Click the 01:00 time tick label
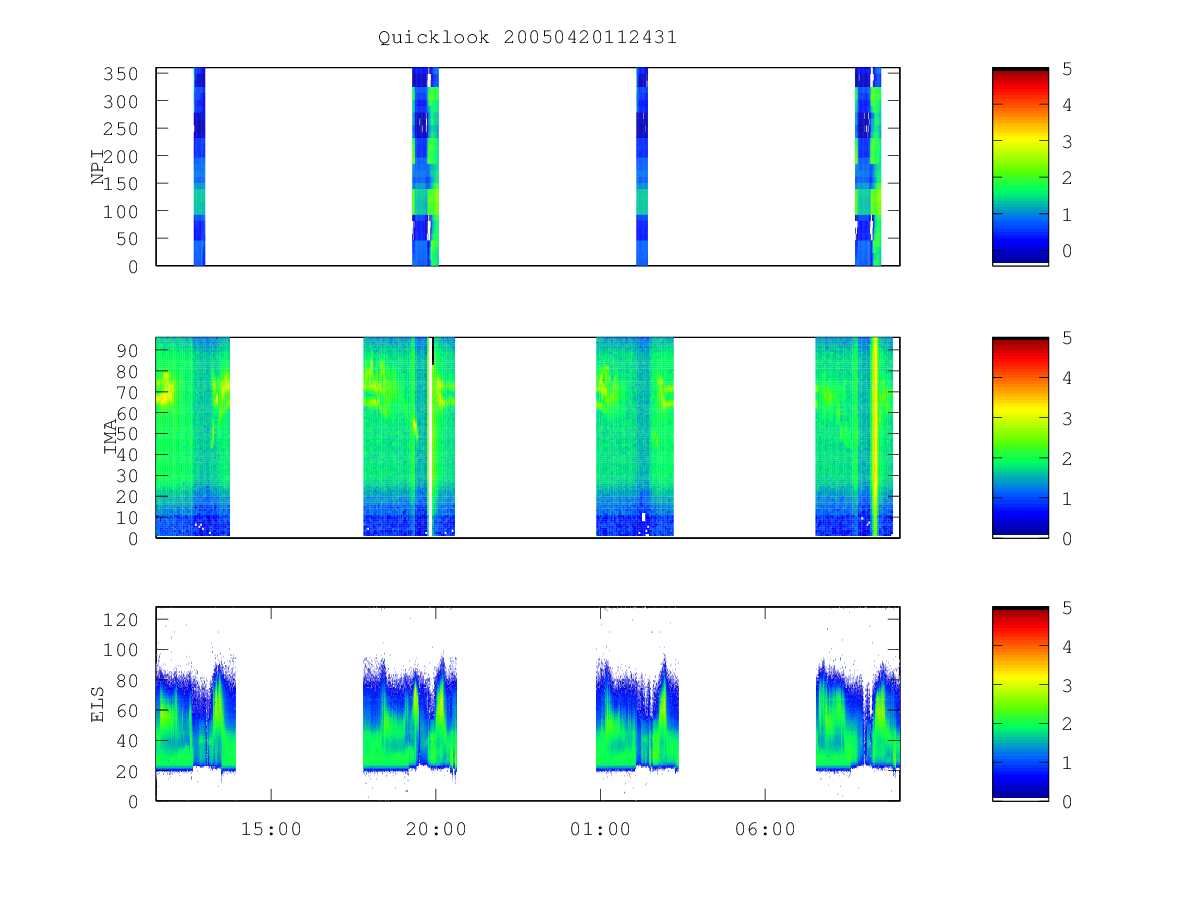This screenshot has height=900, width=1200. [601, 829]
